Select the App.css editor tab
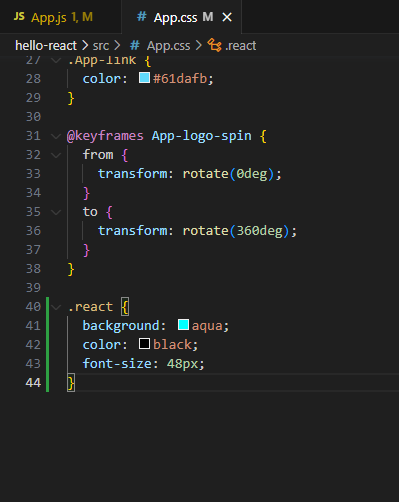 (x=182, y=17)
